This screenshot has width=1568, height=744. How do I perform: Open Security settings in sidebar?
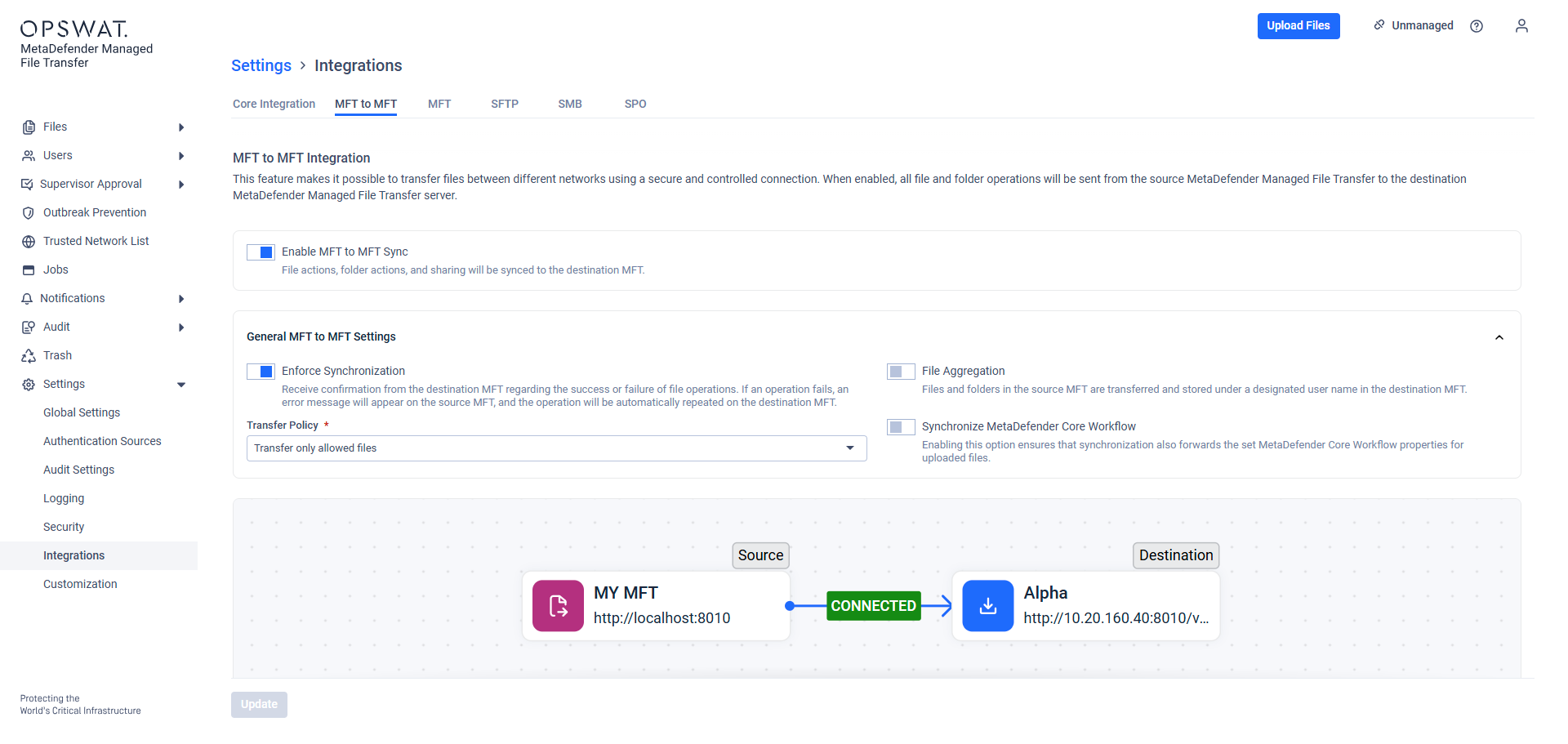[64, 527]
